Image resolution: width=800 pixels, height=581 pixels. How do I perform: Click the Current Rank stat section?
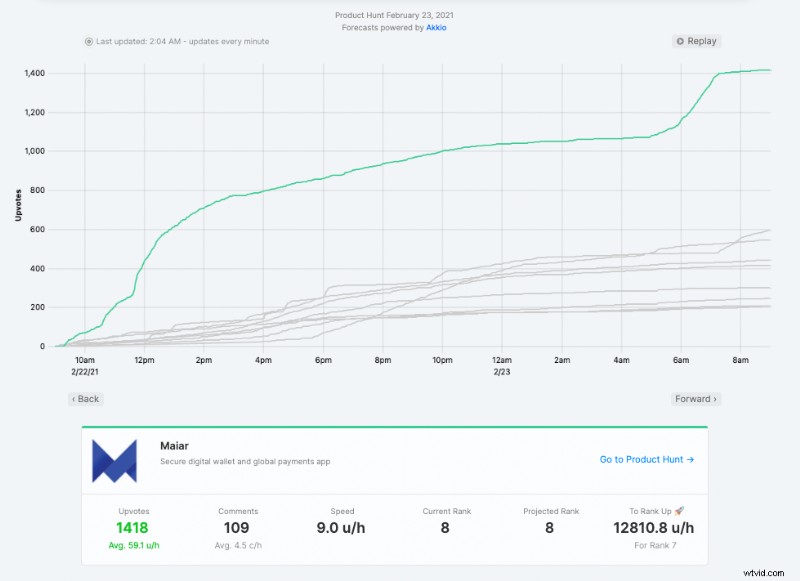[x=447, y=519]
